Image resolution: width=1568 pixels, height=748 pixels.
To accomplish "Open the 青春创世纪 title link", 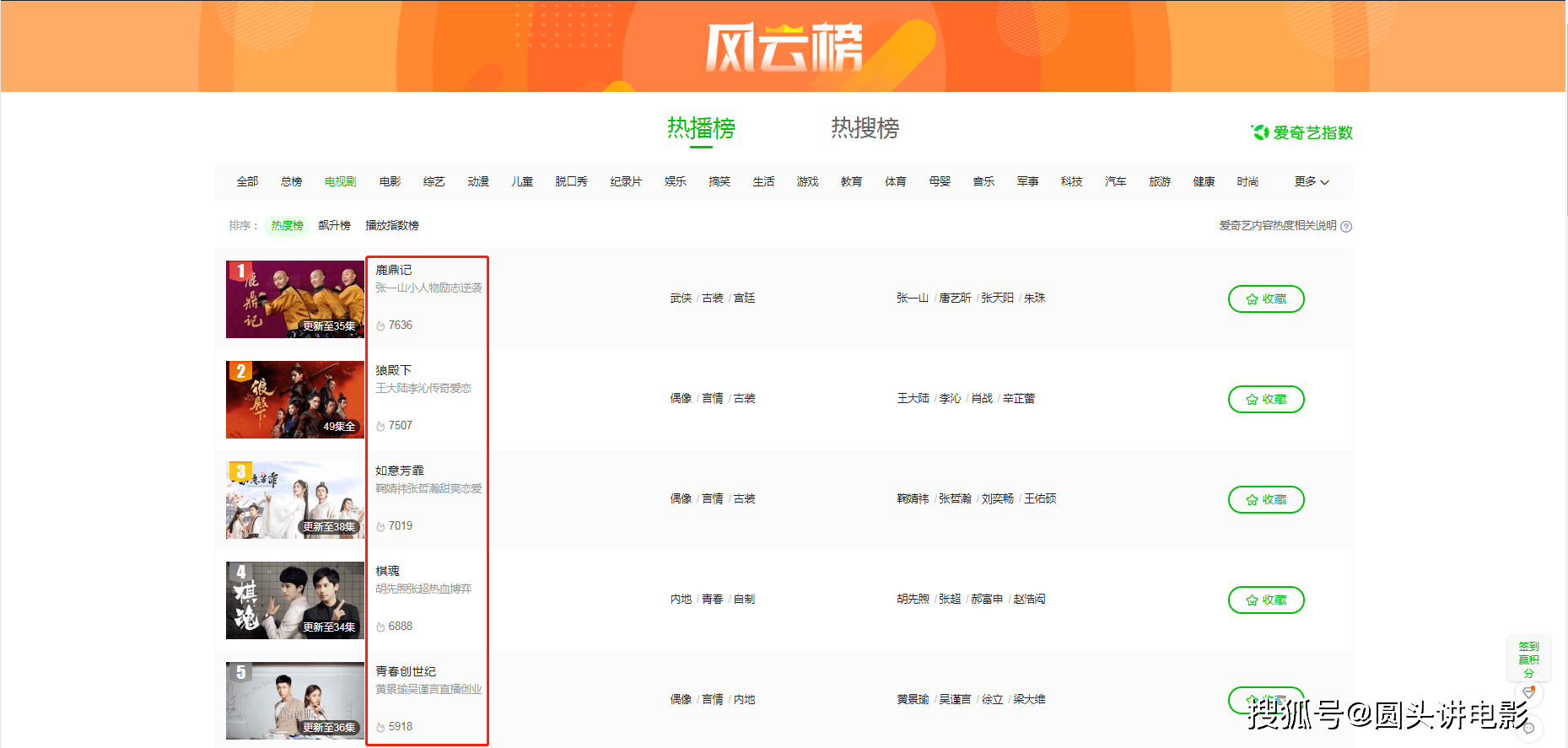I will click(x=406, y=671).
